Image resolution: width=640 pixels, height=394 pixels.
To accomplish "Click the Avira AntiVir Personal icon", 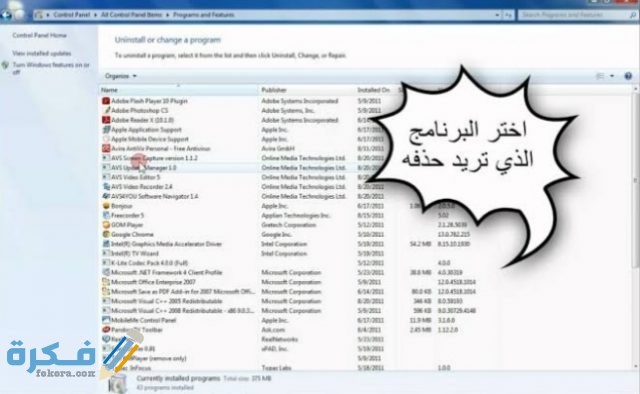I will click(106, 149).
